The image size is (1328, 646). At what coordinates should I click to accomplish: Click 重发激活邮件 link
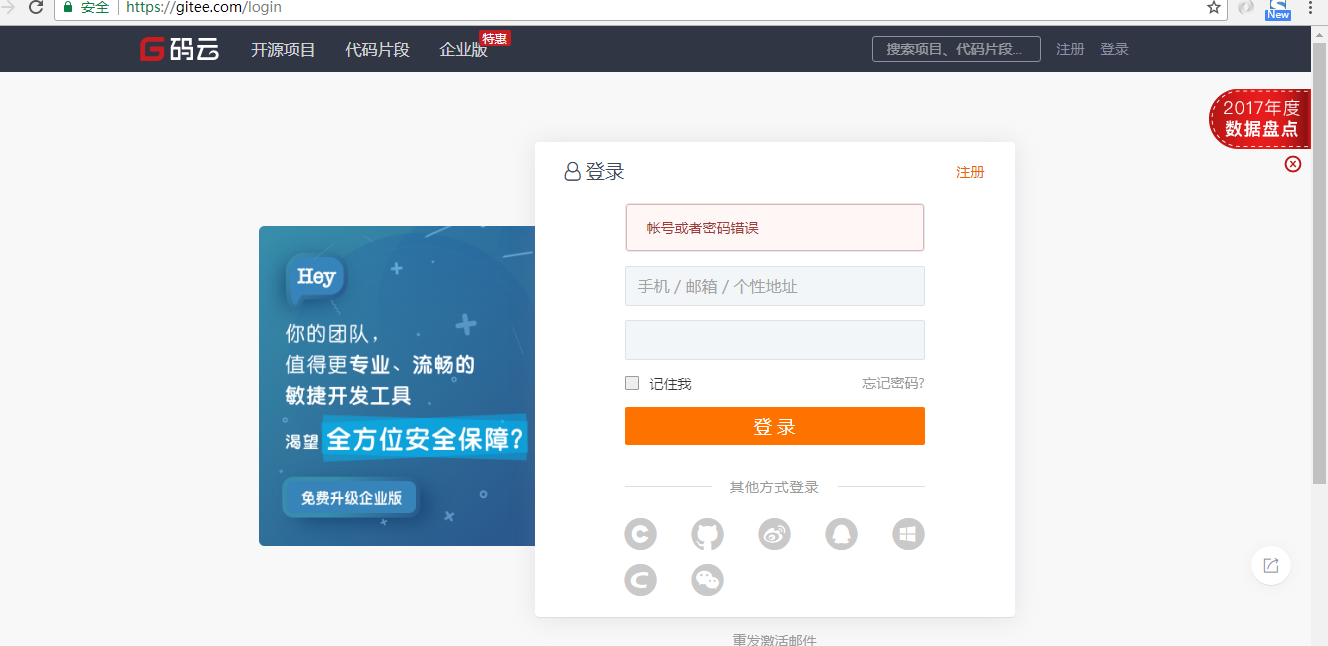click(x=774, y=640)
